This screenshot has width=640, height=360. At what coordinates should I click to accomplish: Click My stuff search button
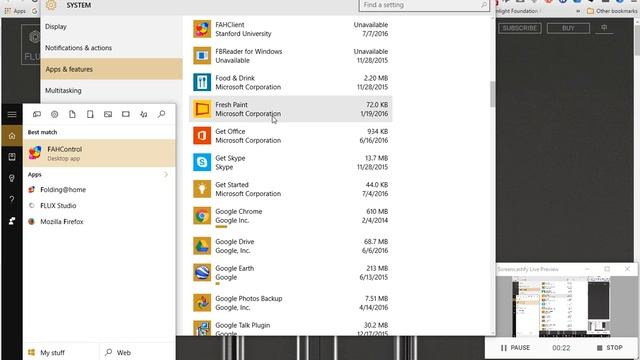tap(61, 352)
